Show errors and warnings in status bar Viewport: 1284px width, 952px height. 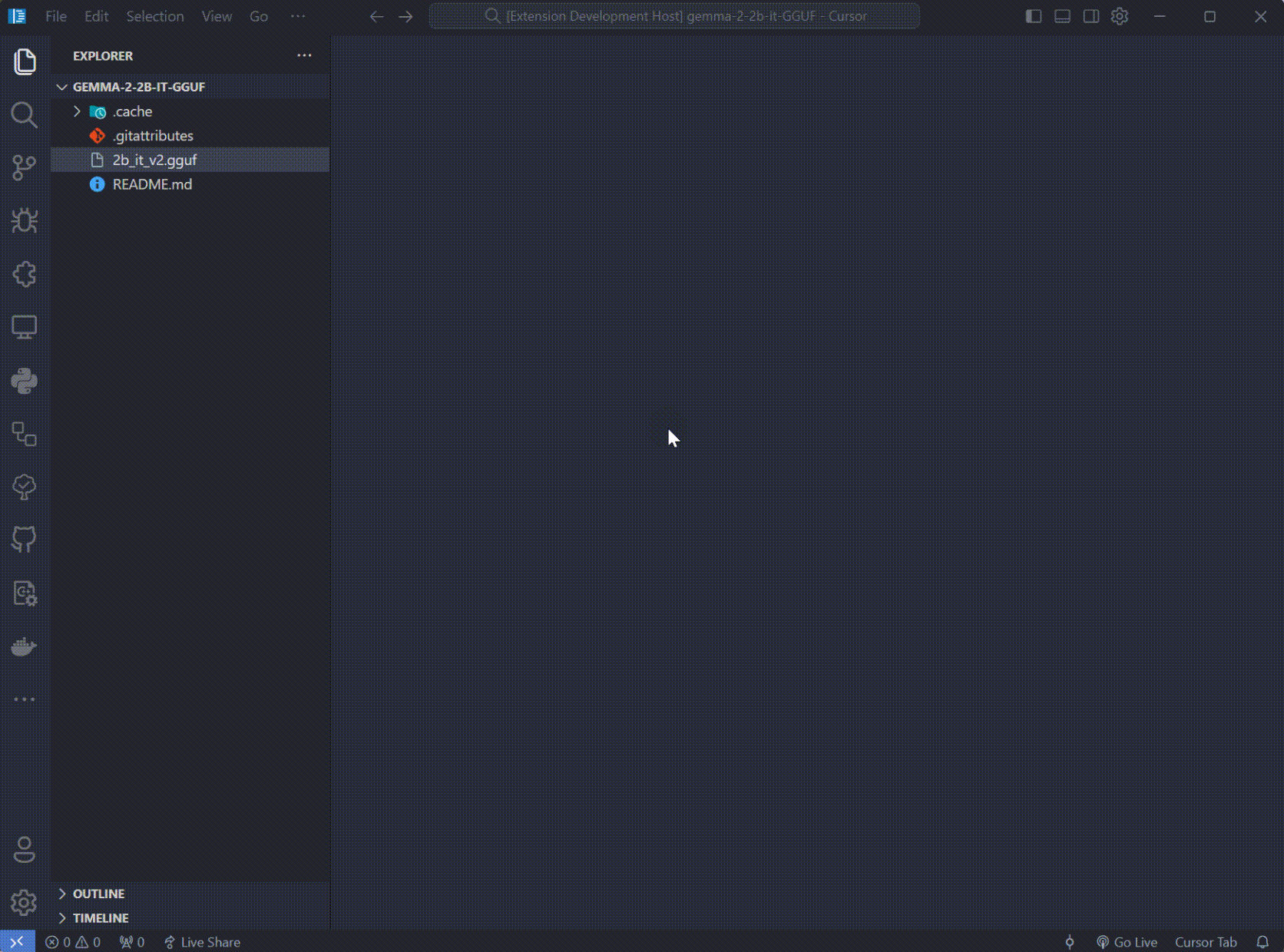coord(73,942)
